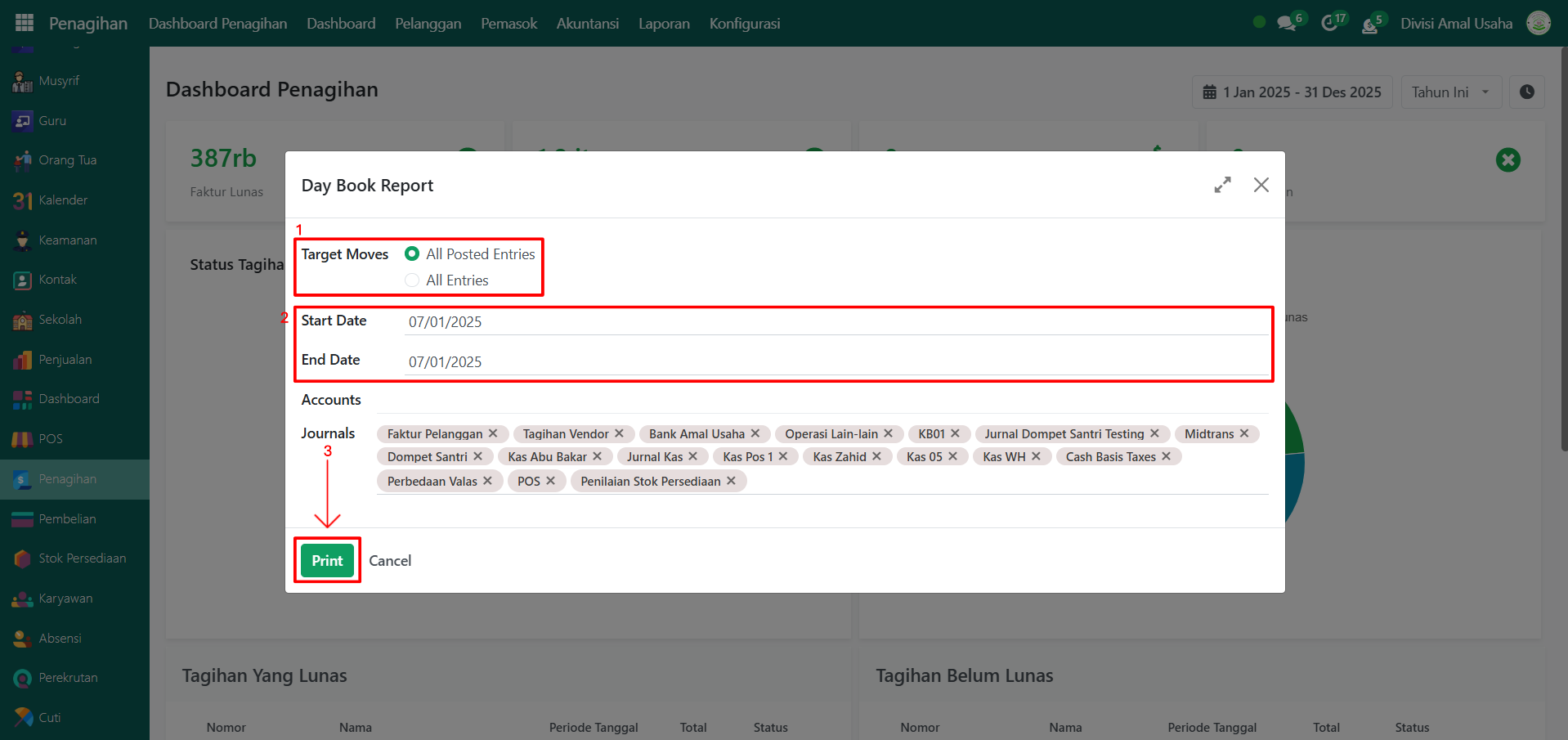Remove the Faktur Pelanggan journal tag
This screenshot has width=1568, height=740.
coord(493,433)
